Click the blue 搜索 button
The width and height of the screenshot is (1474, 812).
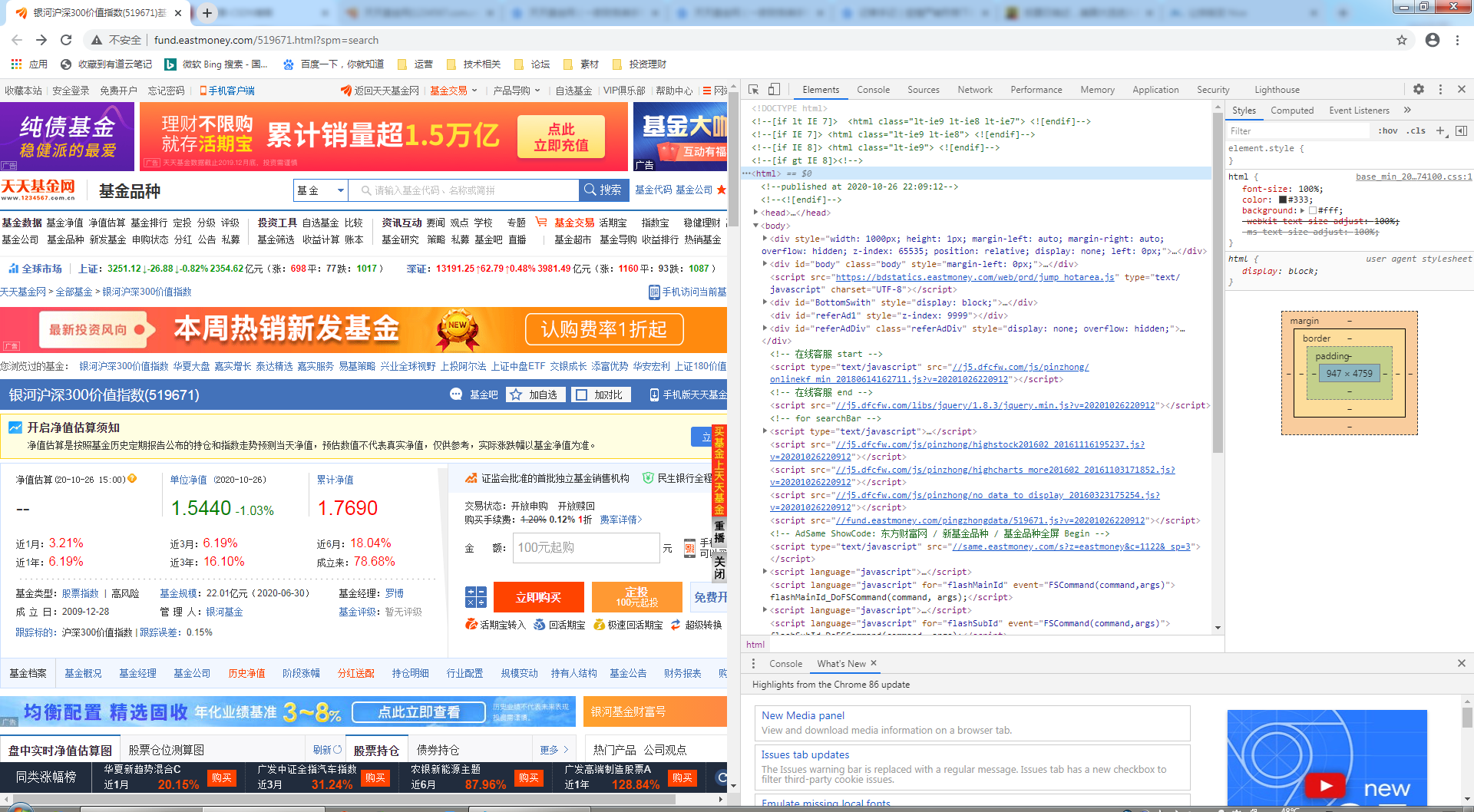[x=603, y=190]
